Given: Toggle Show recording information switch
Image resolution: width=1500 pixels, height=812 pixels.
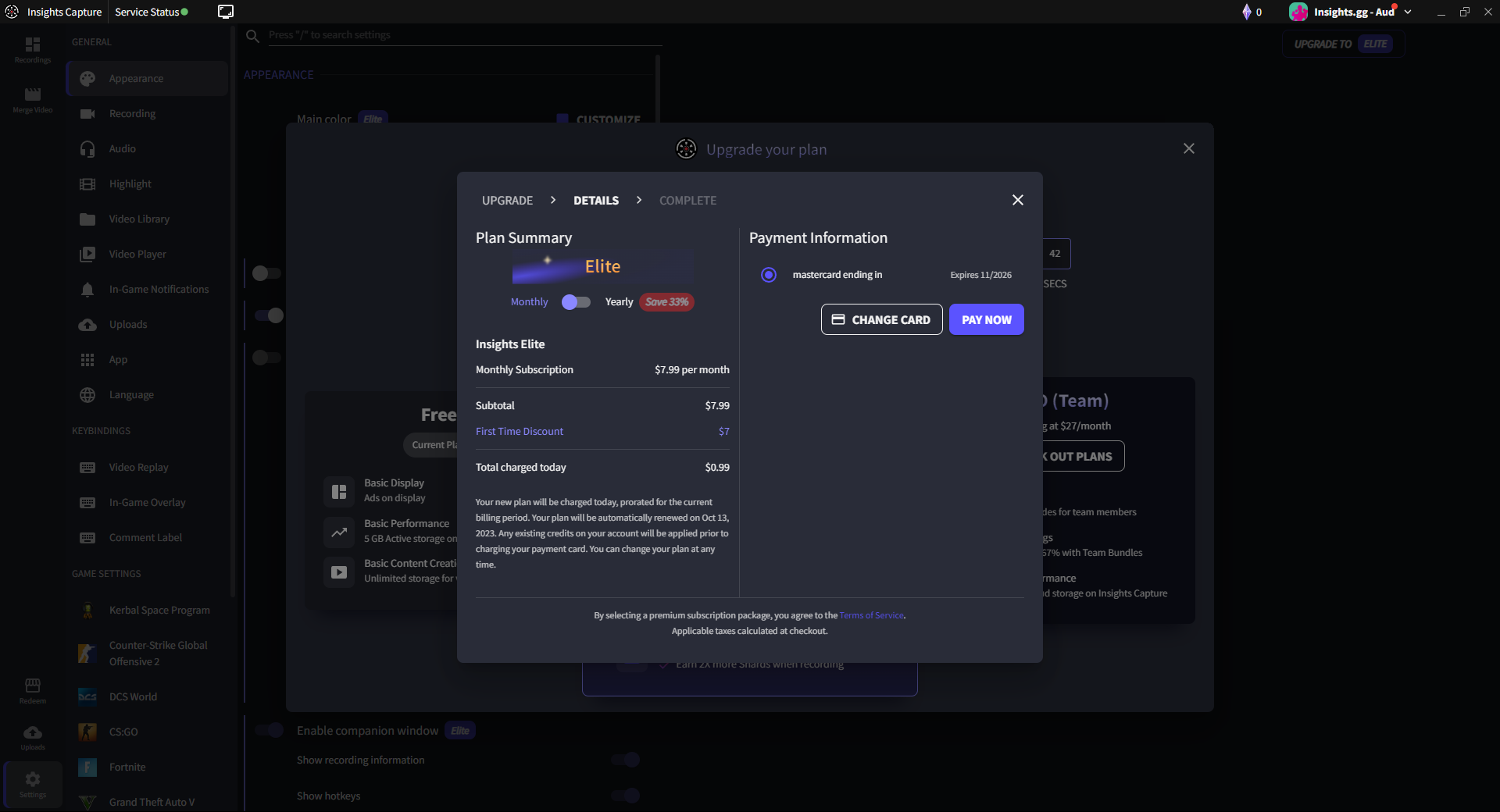Looking at the screenshot, I should pos(626,760).
